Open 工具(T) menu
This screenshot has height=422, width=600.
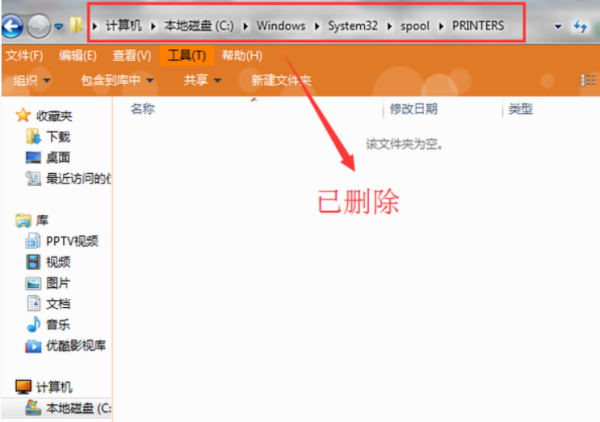[x=187, y=55]
